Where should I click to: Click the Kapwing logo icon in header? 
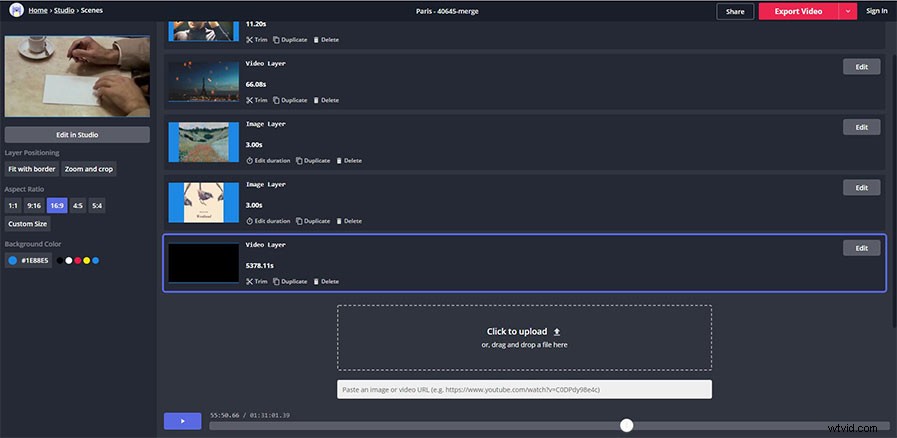[16, 10]
